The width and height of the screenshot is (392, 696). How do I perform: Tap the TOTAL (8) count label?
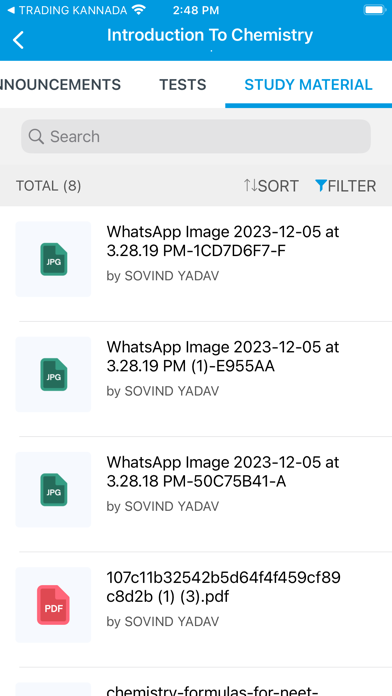(x=49, y=186)
